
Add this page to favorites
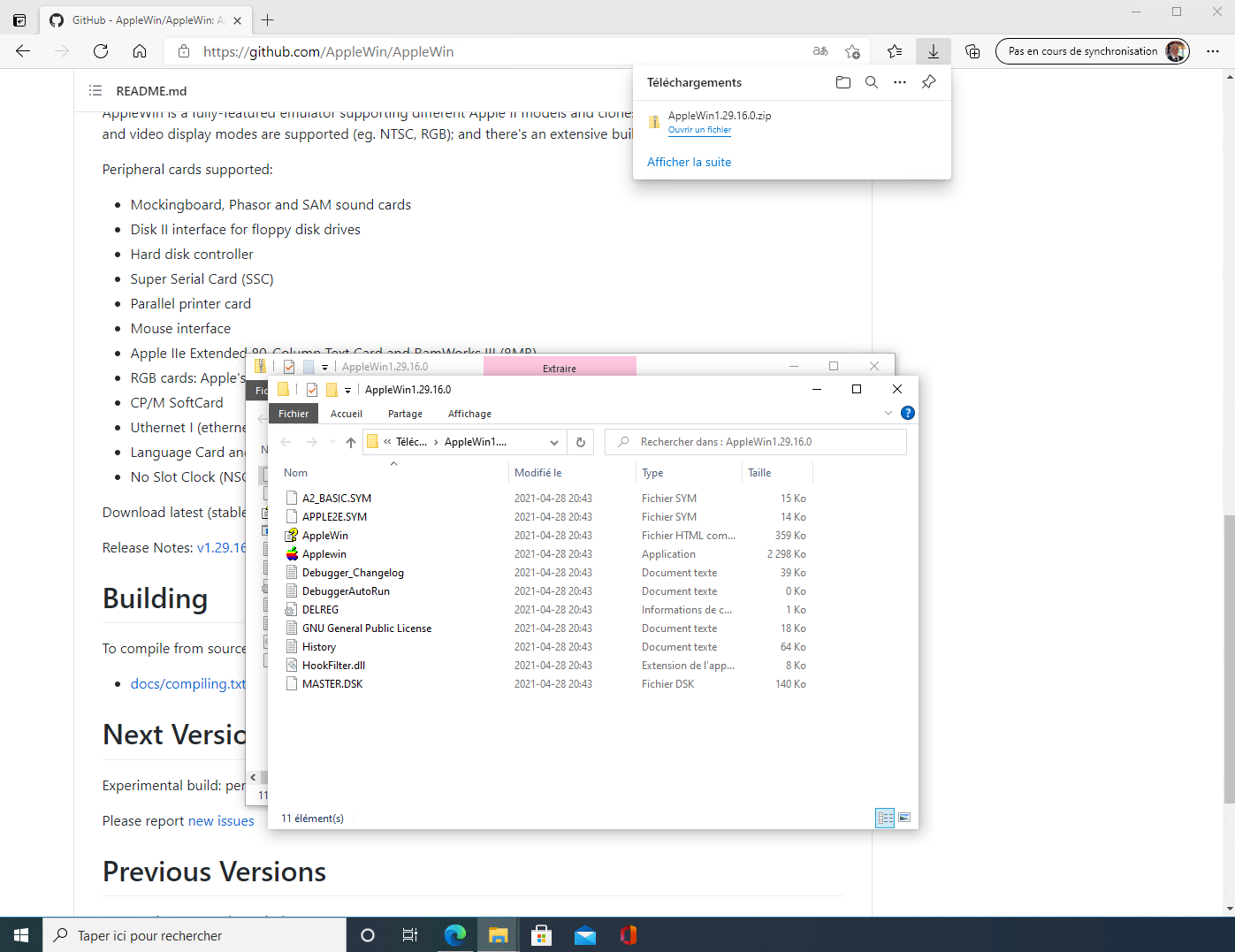[x=852, y=51]
